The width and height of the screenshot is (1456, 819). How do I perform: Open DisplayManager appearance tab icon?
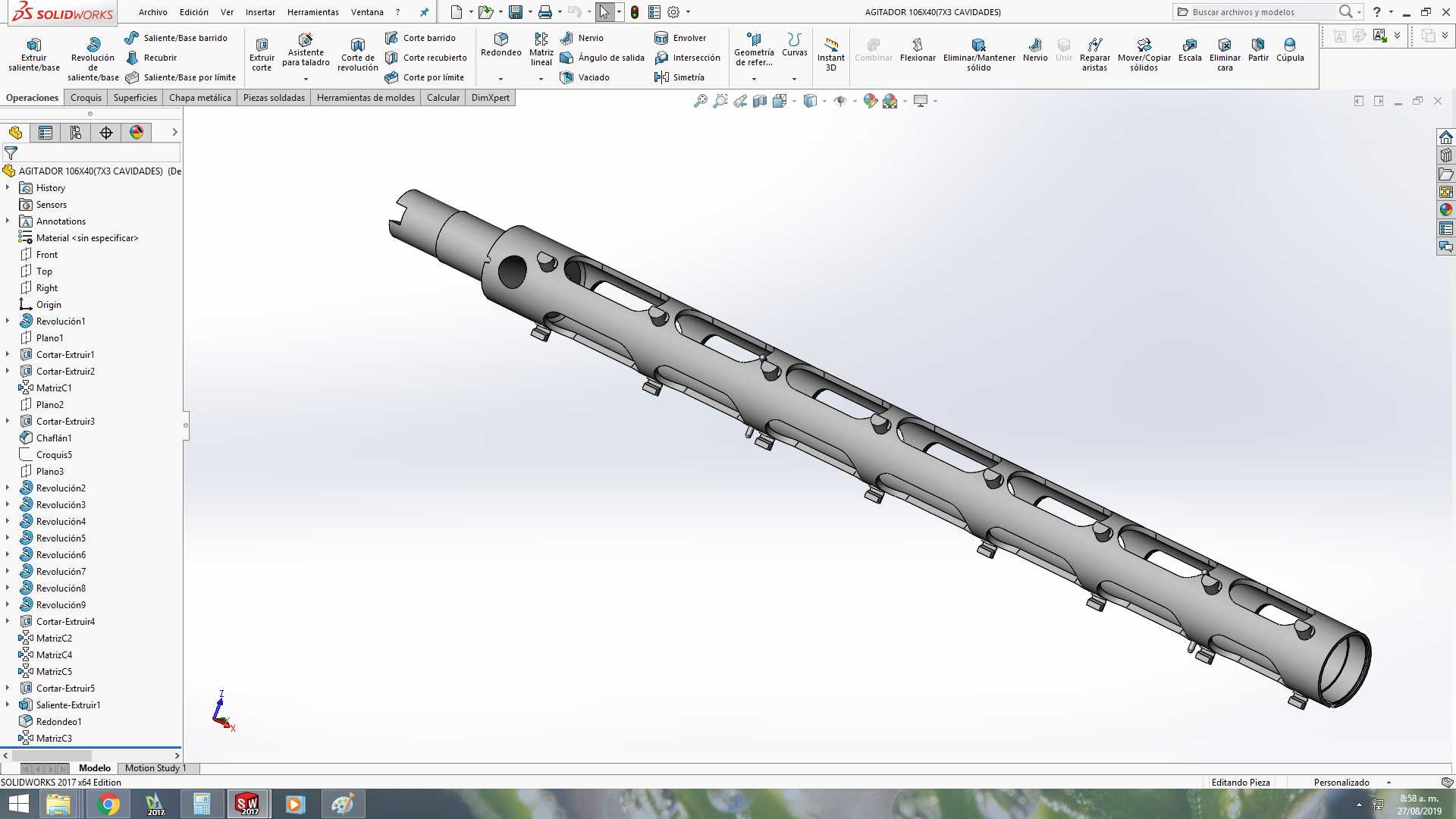click(136, 133)
